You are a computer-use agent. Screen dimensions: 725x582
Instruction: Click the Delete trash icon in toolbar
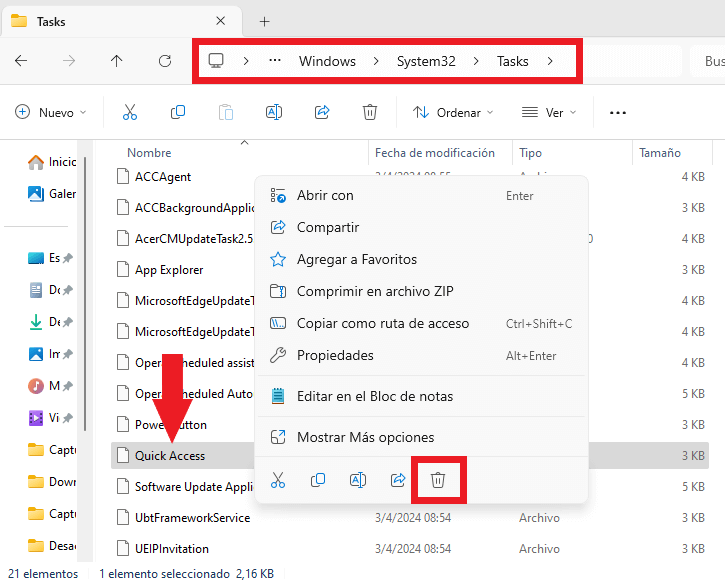click(x=369, y=112)
